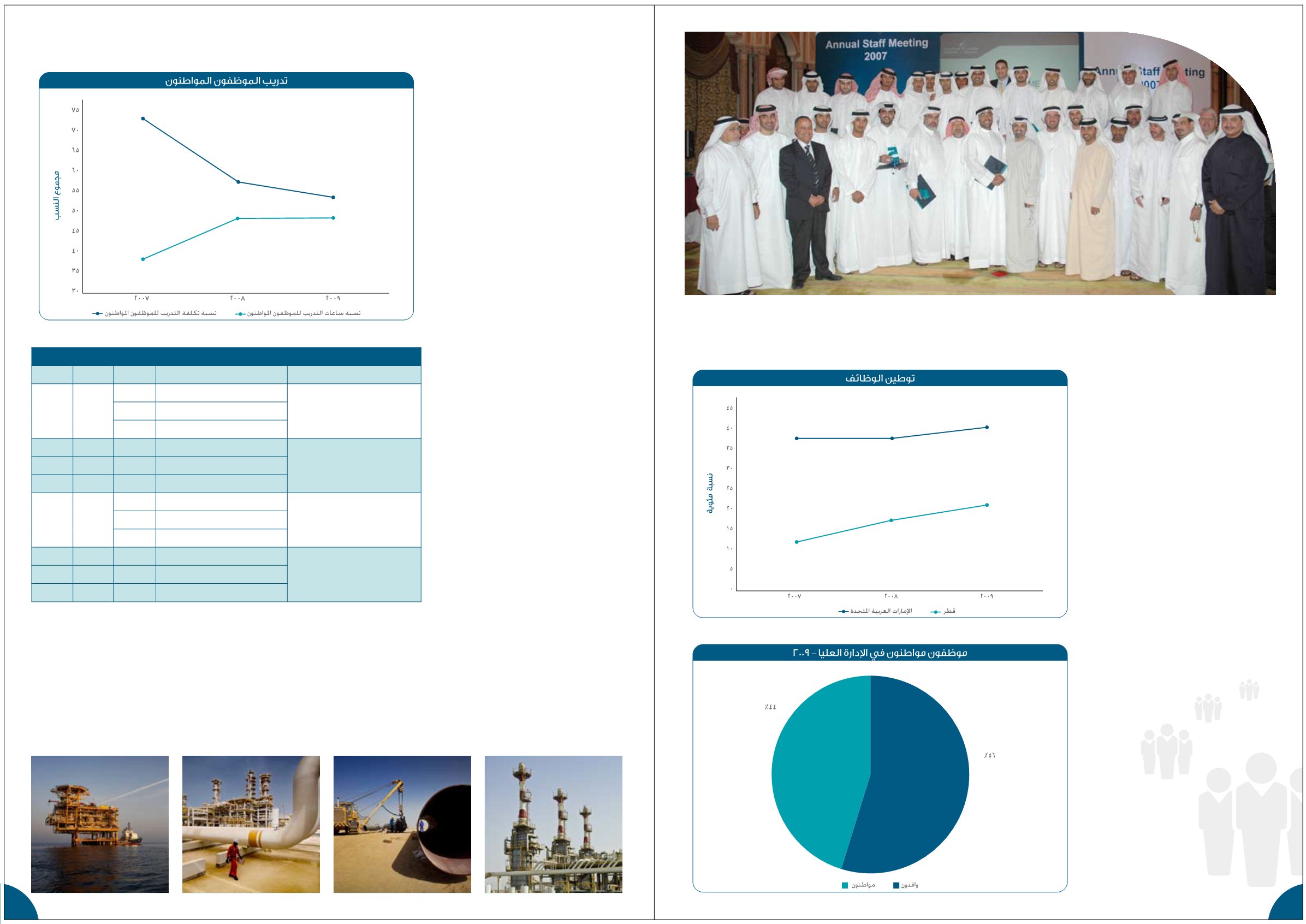Viewport: 1306px width, 924px height.
Task: Click the 2009 teal point in localization chart
Action: tap(987, 505)
